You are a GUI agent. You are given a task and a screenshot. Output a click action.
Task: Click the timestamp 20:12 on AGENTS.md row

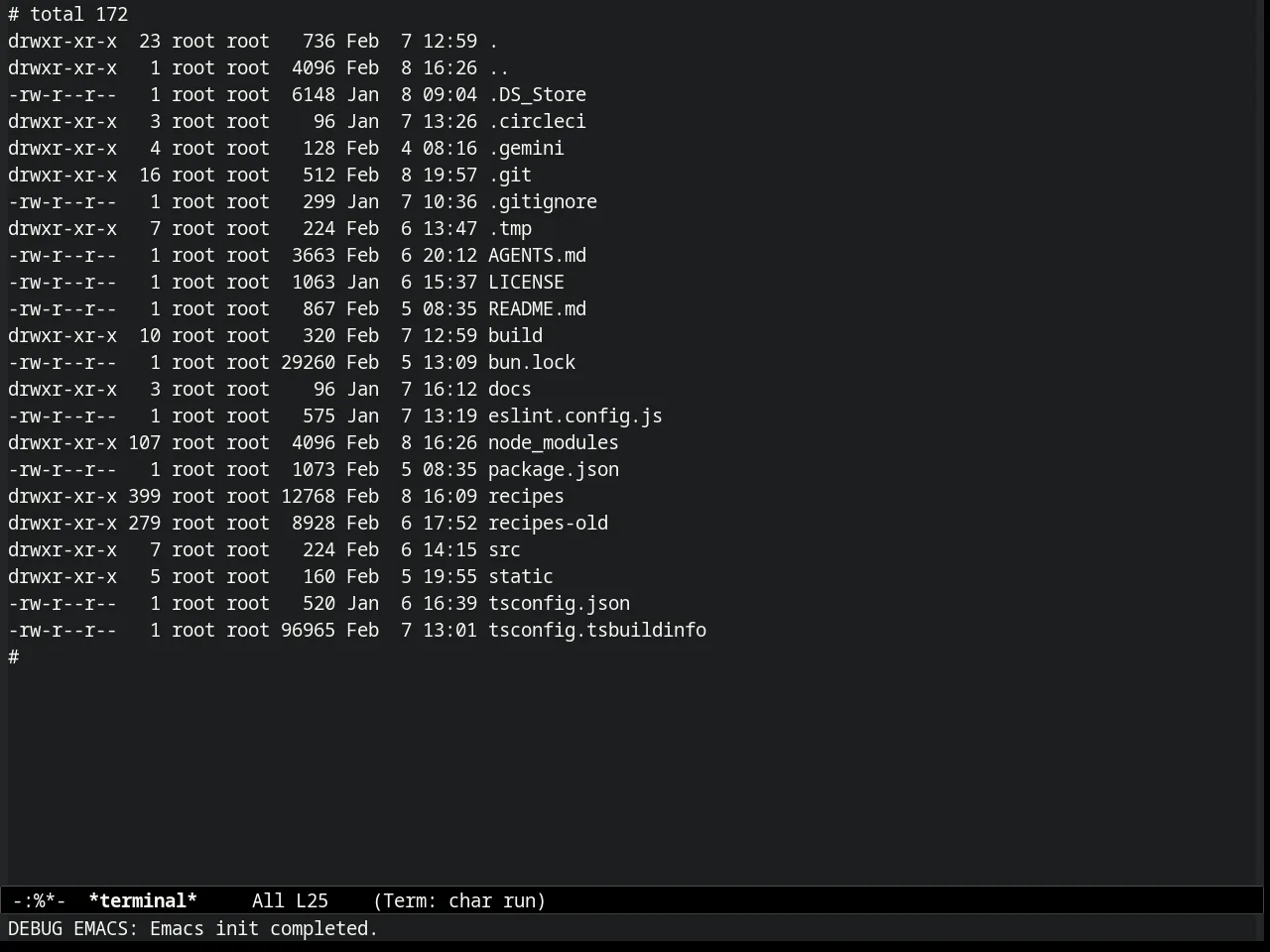click(x=449, y=255)
